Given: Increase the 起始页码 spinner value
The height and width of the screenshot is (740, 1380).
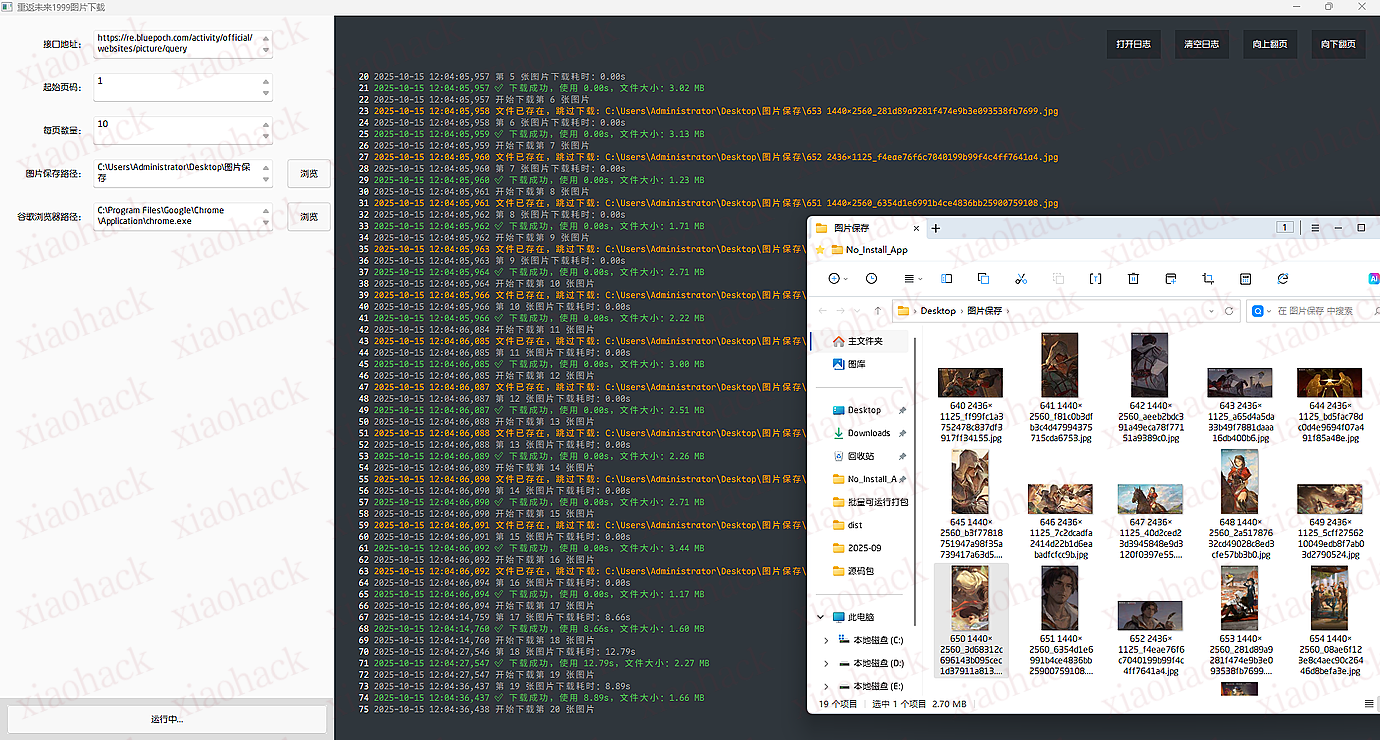Looking at the screenshot, I should click(x=265, y=80).
